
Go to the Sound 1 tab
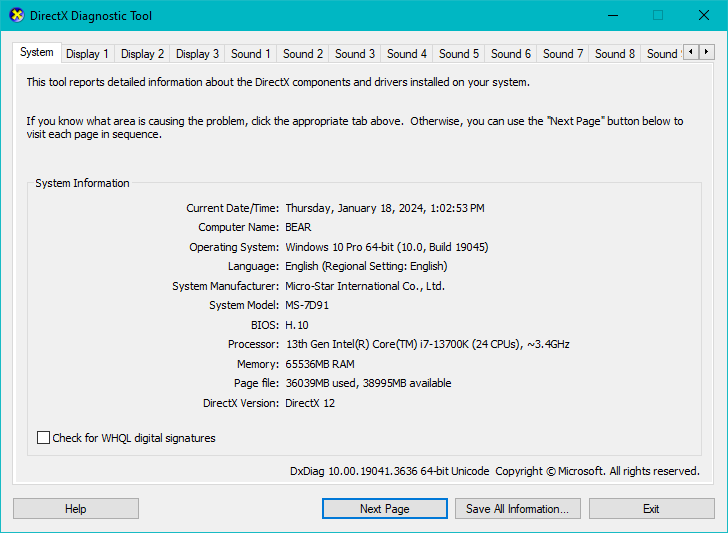(x=251, y=54)
